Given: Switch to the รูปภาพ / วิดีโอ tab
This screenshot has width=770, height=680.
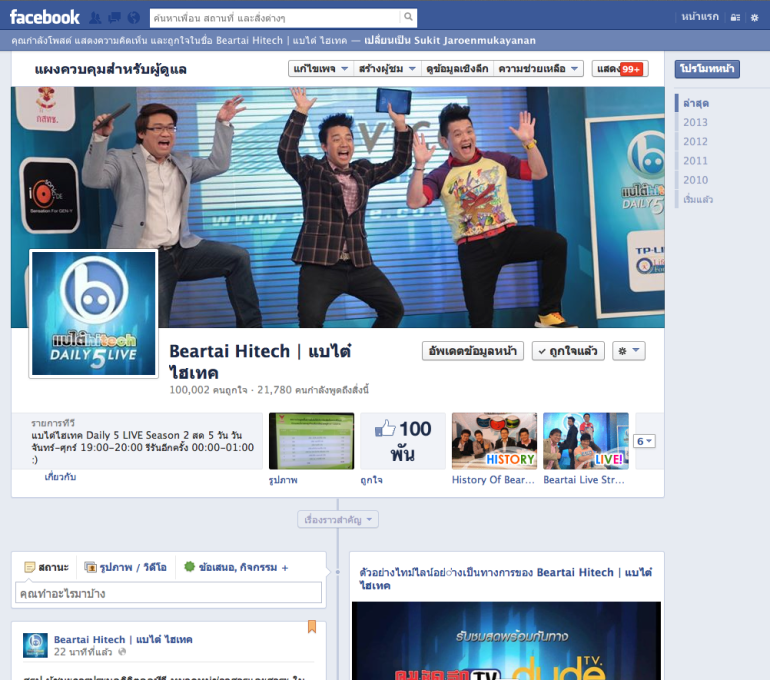Looking at the screenshot, I should [126, 567].
